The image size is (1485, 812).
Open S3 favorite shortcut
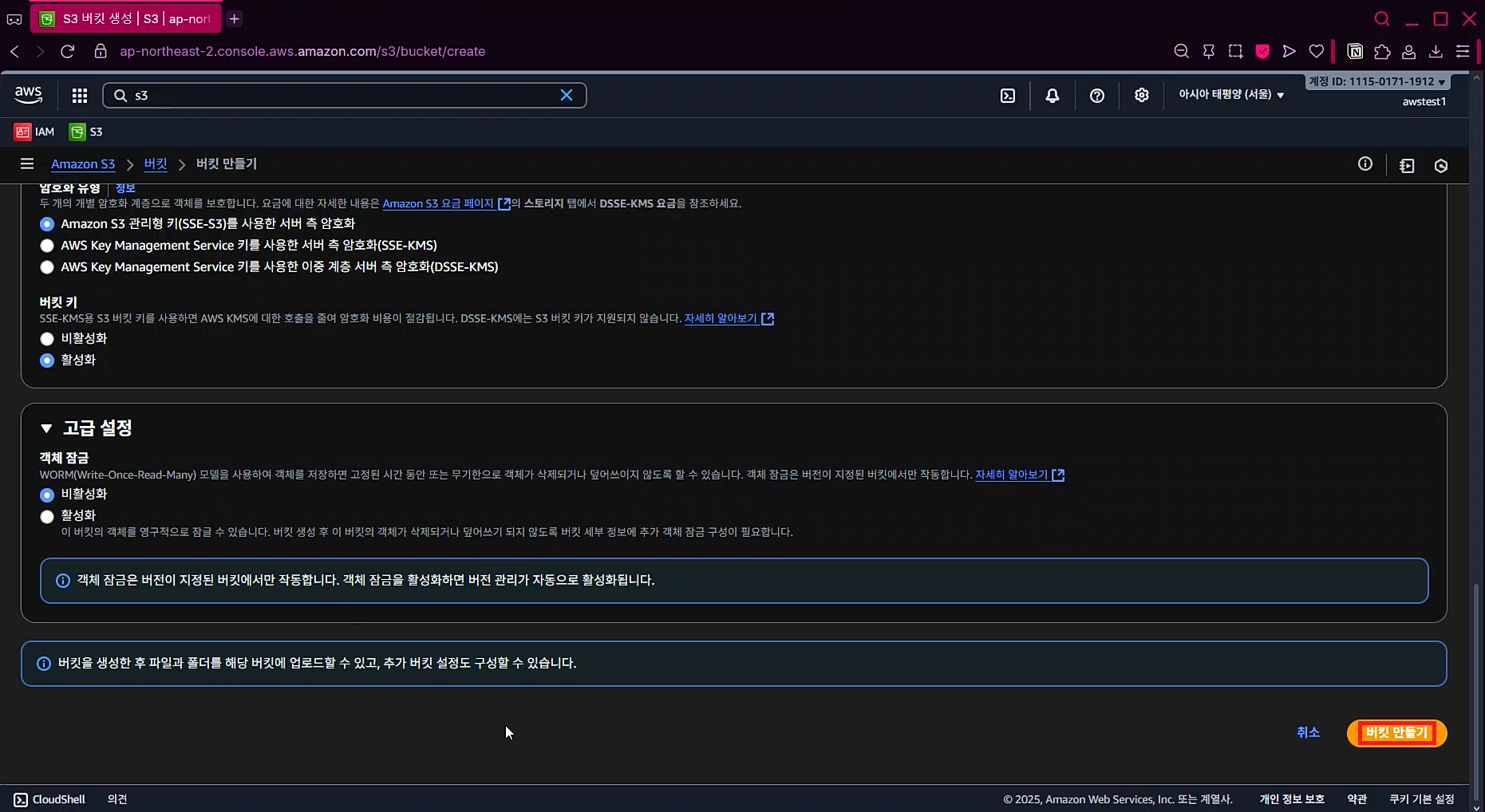point(86,132)
